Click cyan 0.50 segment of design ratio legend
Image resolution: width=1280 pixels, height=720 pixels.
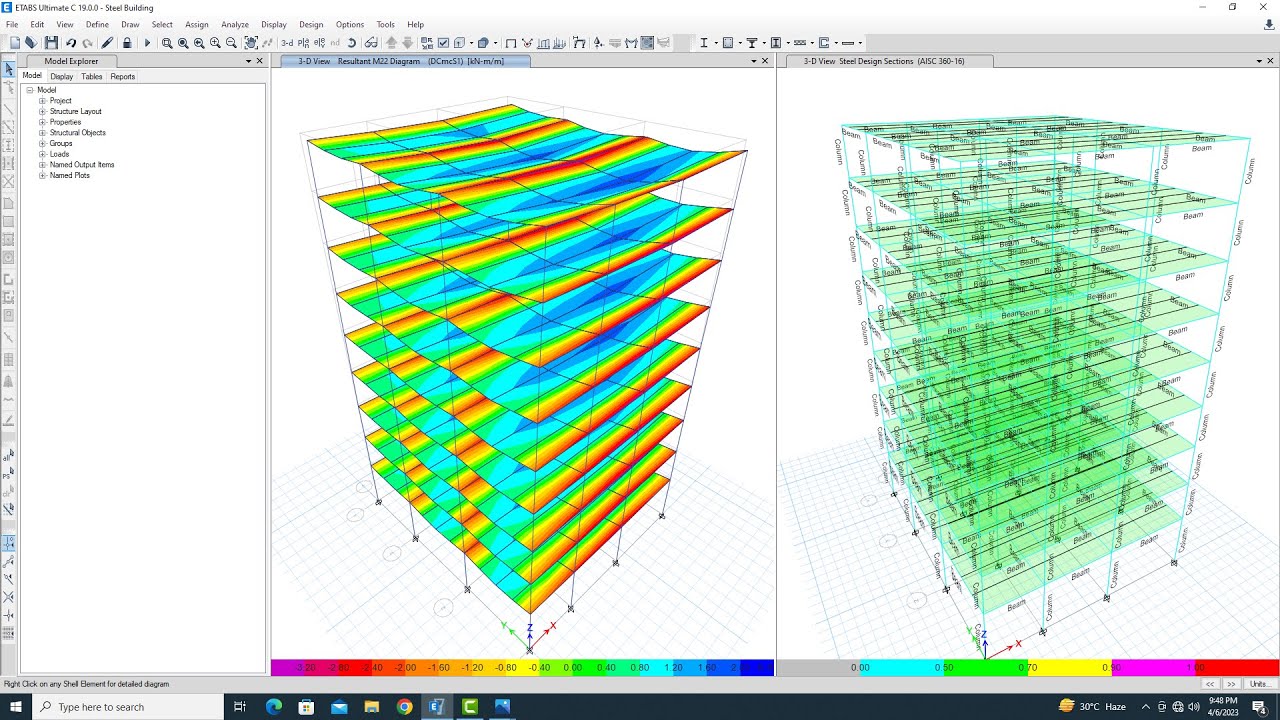[x=902, y=667]
